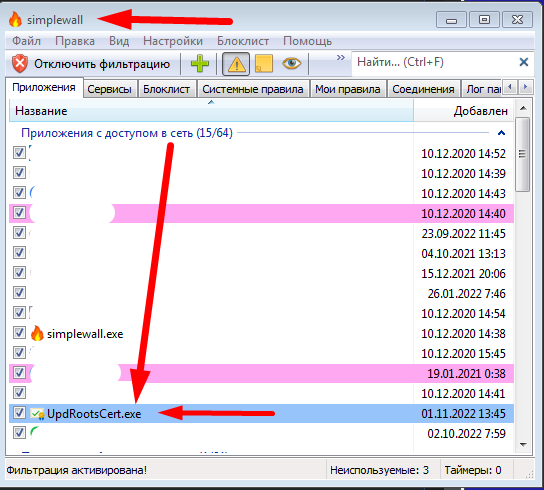The width and height of the screenshot is (544, 490).
Task: Open the Правка menu
Action: pos(75,41)
